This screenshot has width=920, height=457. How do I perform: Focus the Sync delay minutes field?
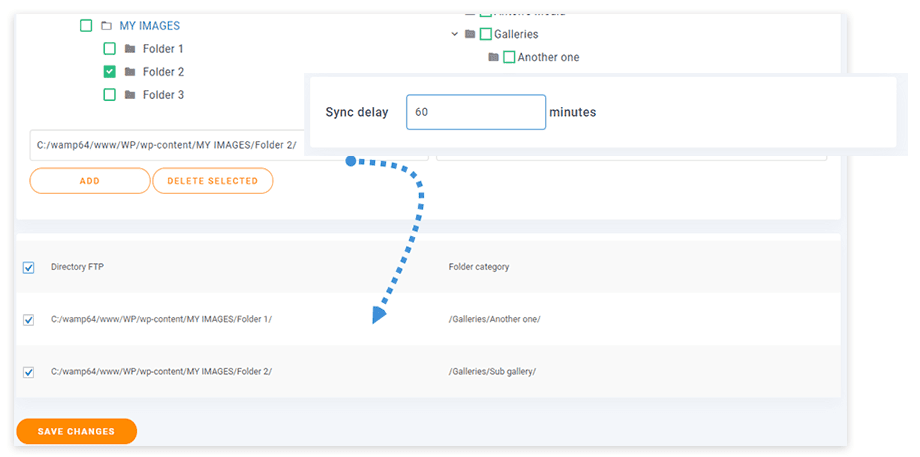tap(475, 112)
